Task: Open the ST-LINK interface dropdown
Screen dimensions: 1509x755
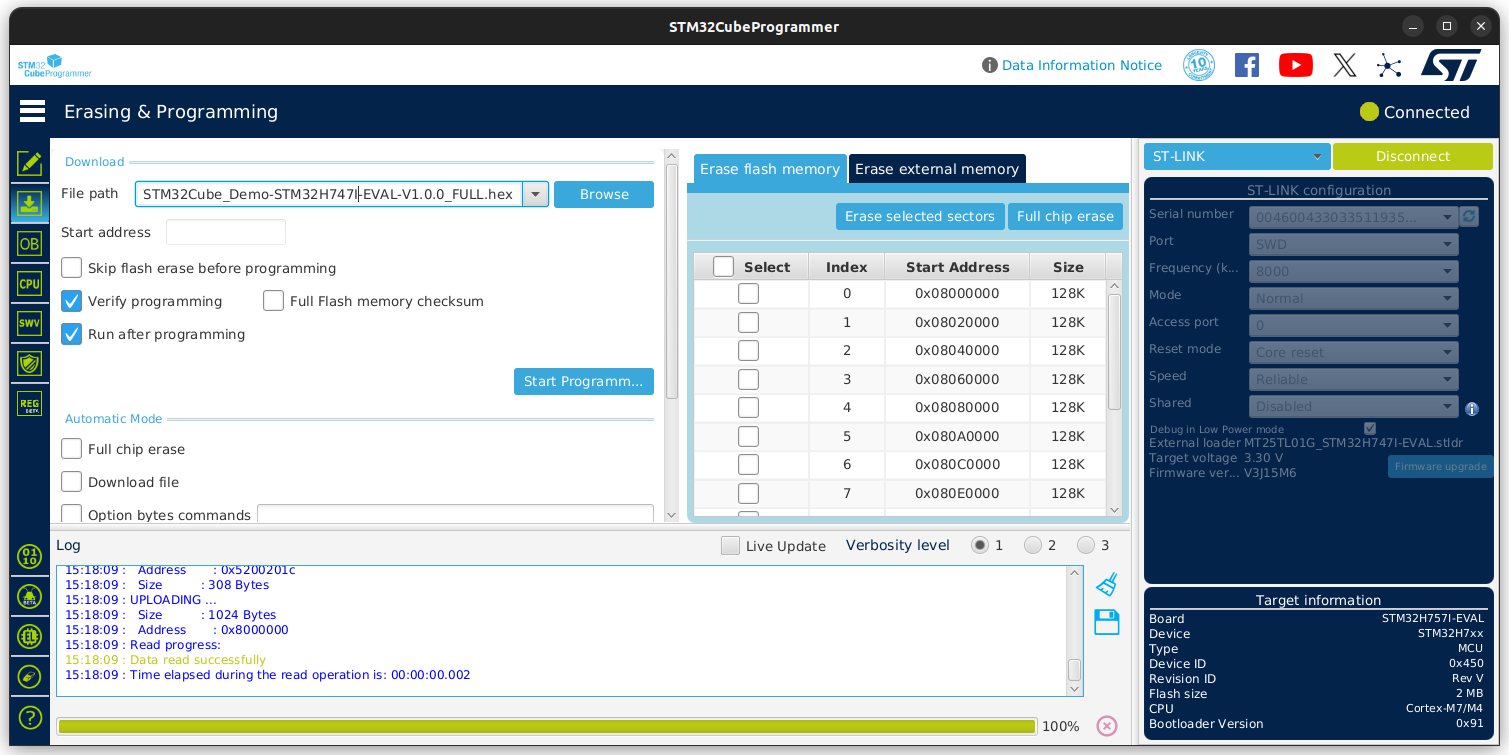Action: 1237,156
